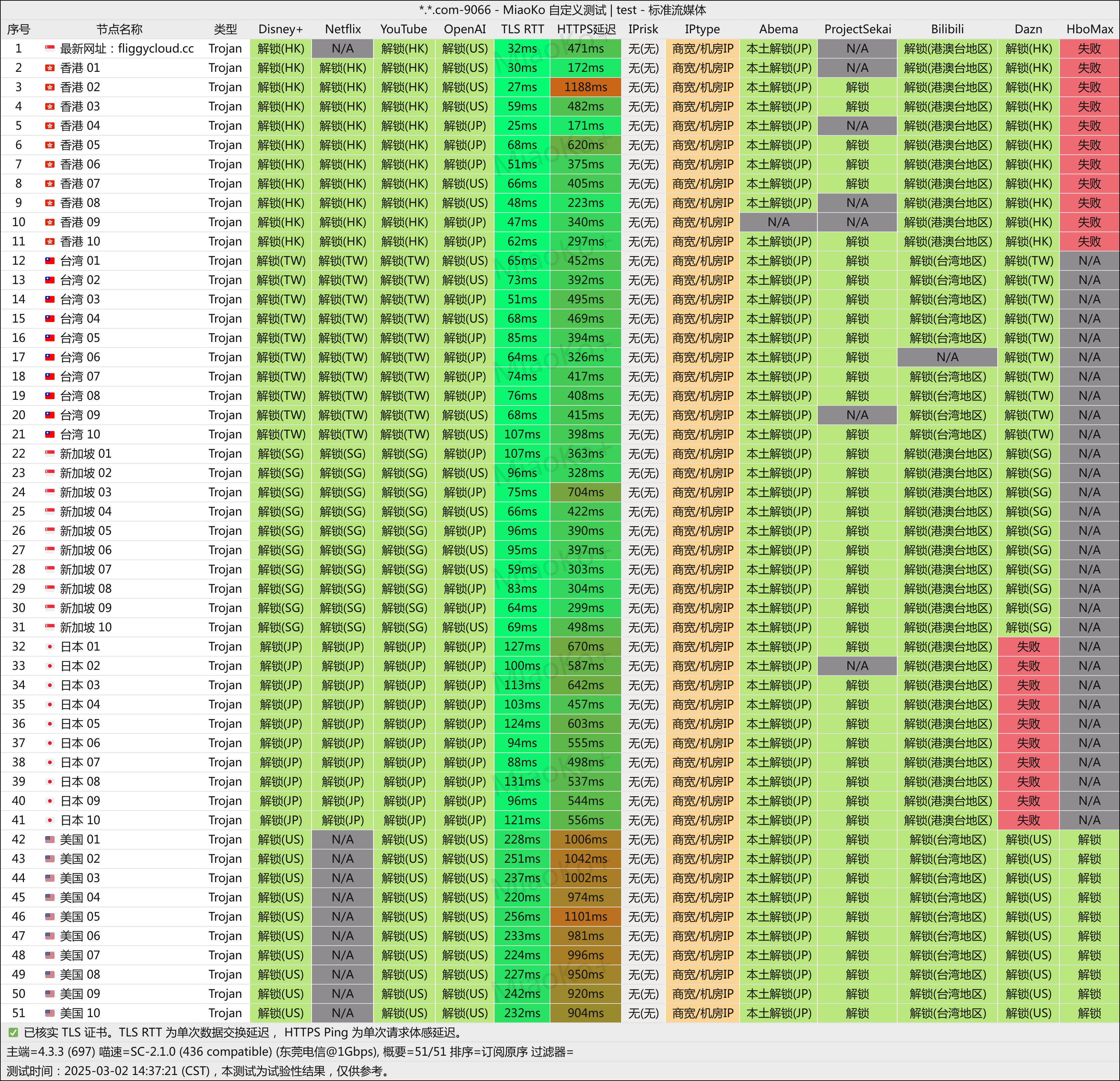Click the Taiwan flag beside 台湾 06
Screen dimensions: 1120x1081
(x=50, y=357)
